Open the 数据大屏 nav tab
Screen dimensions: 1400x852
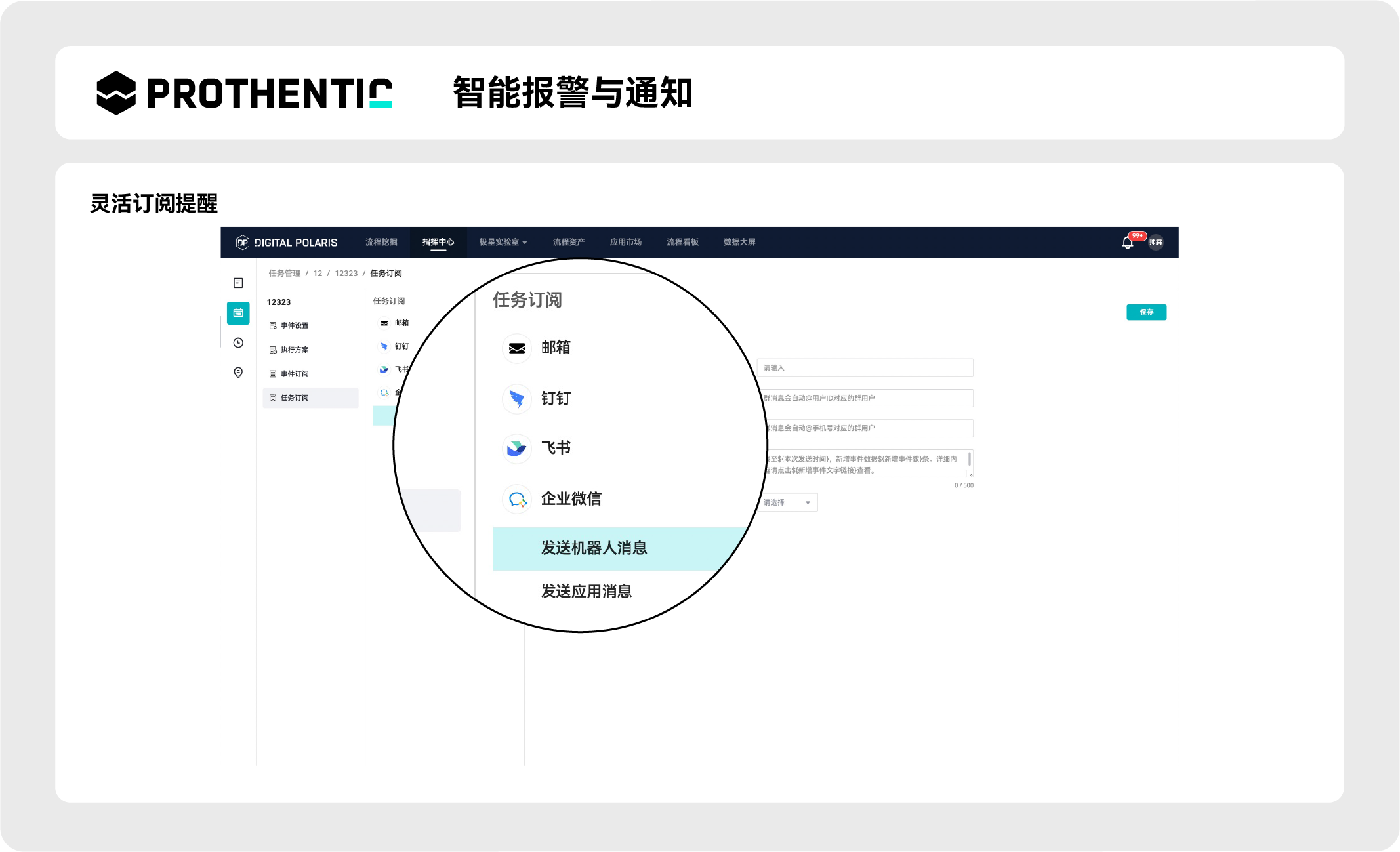click(x=739, y=243)
